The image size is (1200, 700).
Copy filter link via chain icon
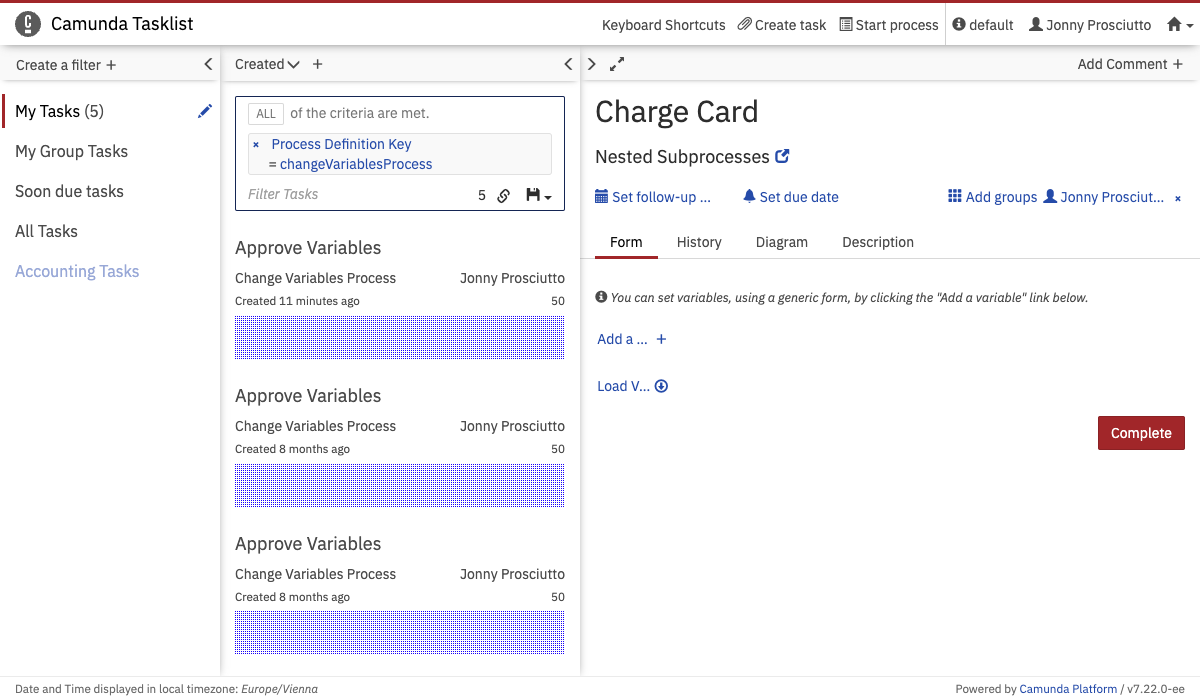pyautogui.click(x=504, y=195)
